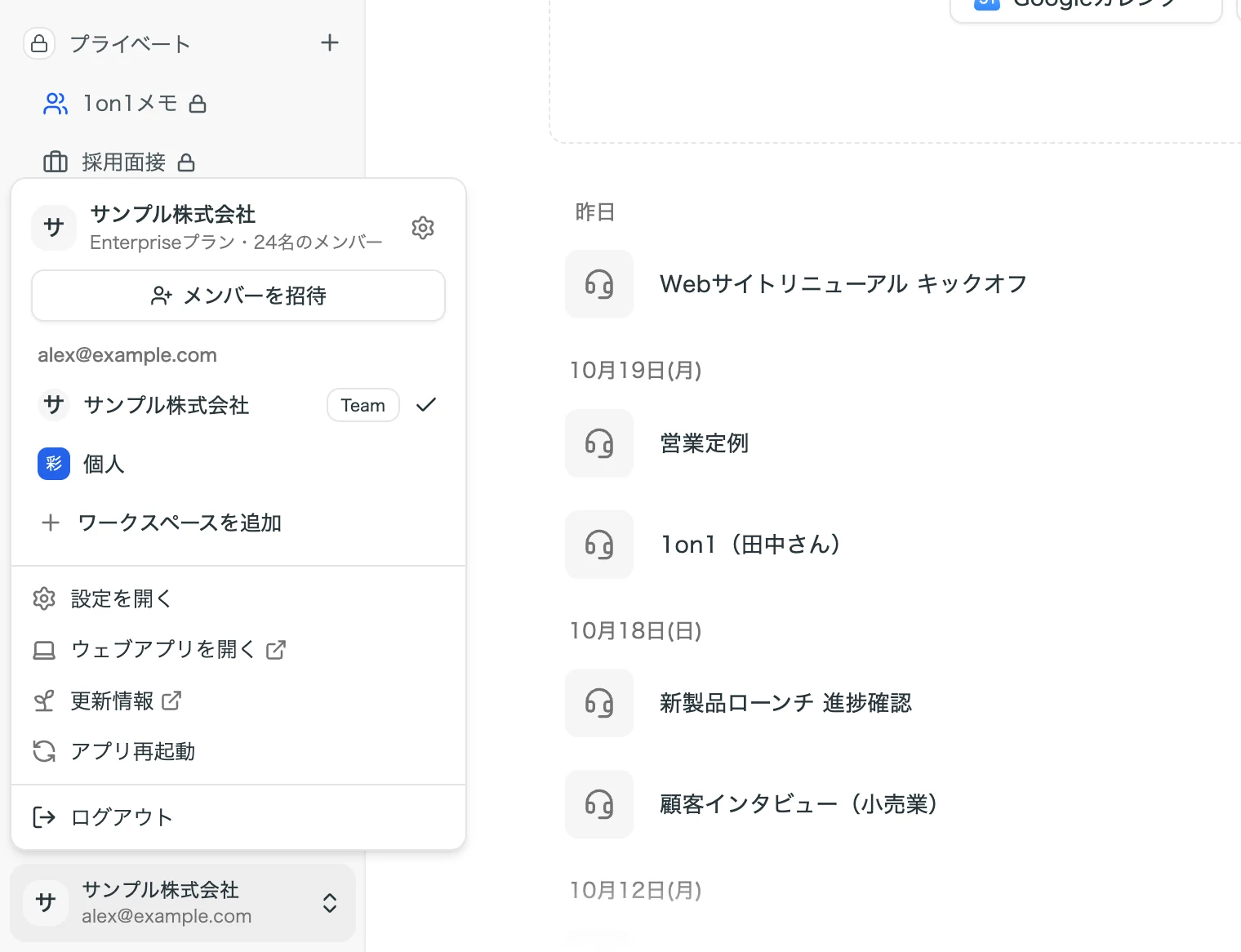
Task: Click the 個人 workspace avatar icon
Action: coord(54,464)
